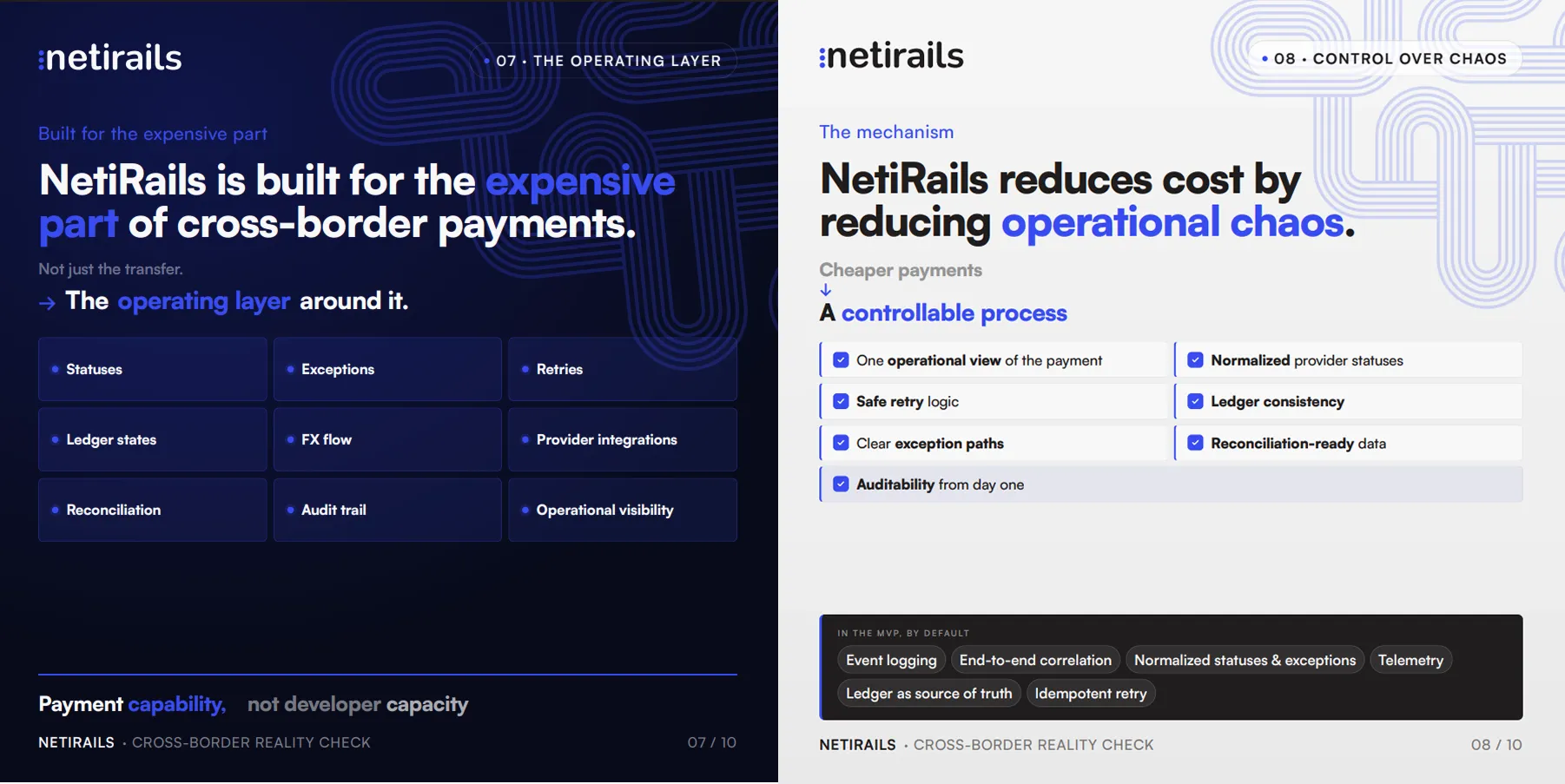Screen dimensions: 1565x784
Task: Open the Ledger states card
Action: (153, 439)
